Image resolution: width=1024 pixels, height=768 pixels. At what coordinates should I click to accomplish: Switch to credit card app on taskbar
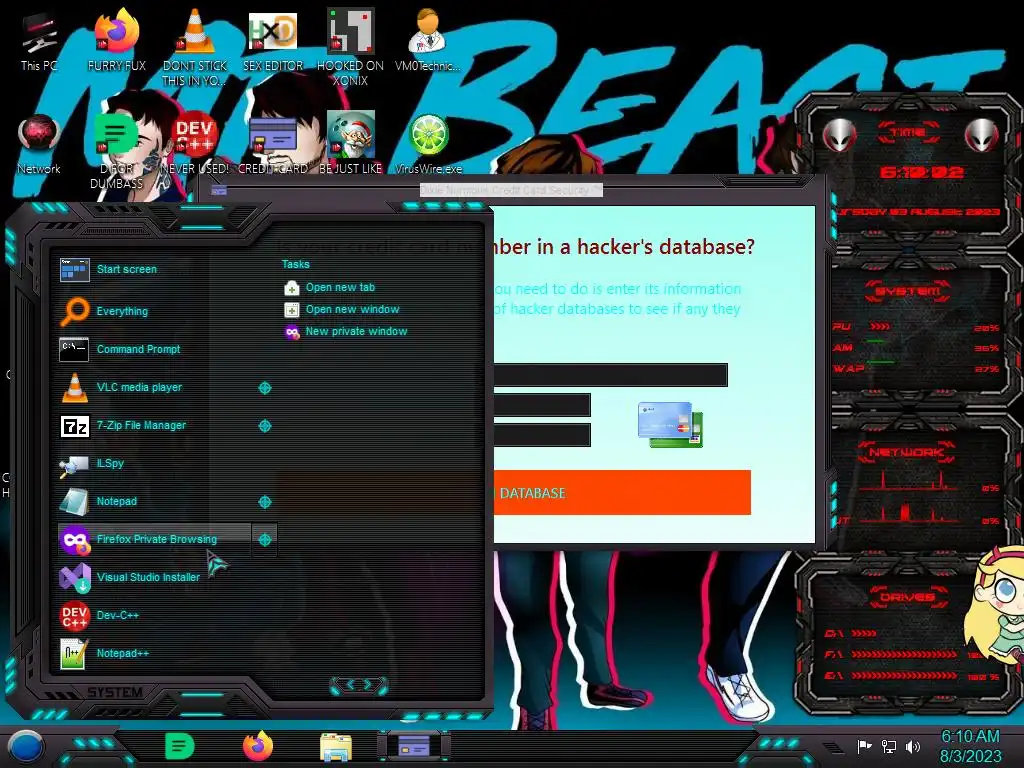click(x=413, y=746)
